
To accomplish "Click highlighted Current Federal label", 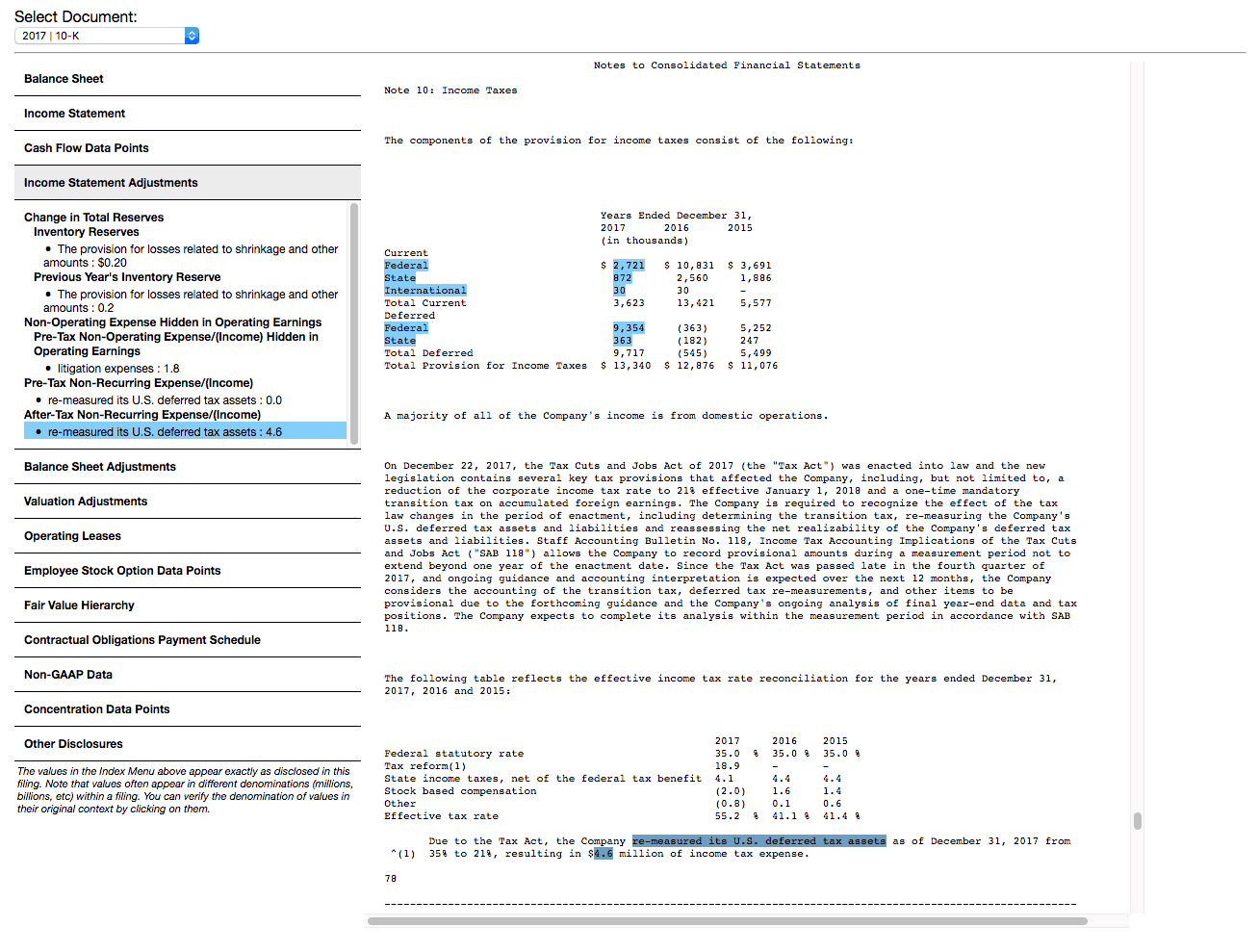I will 406,266.
